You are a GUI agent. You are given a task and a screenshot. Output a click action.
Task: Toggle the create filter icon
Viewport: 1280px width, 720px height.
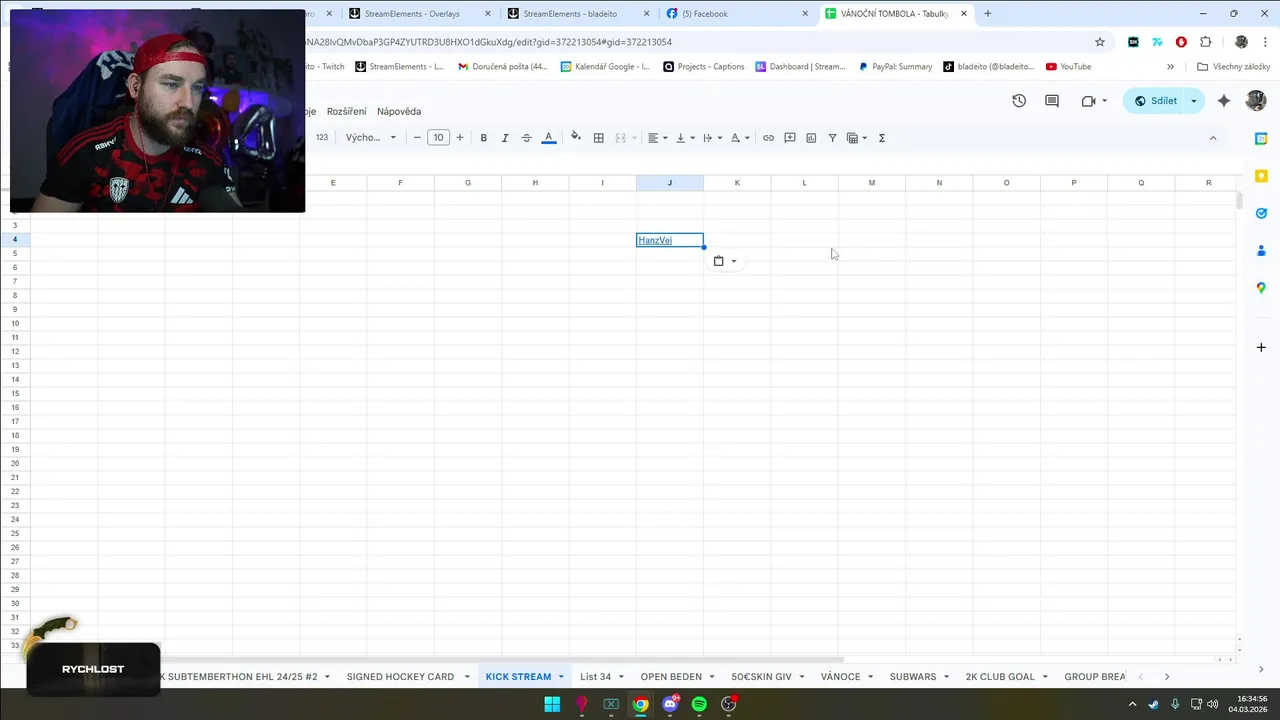click(x=832, y=138)
